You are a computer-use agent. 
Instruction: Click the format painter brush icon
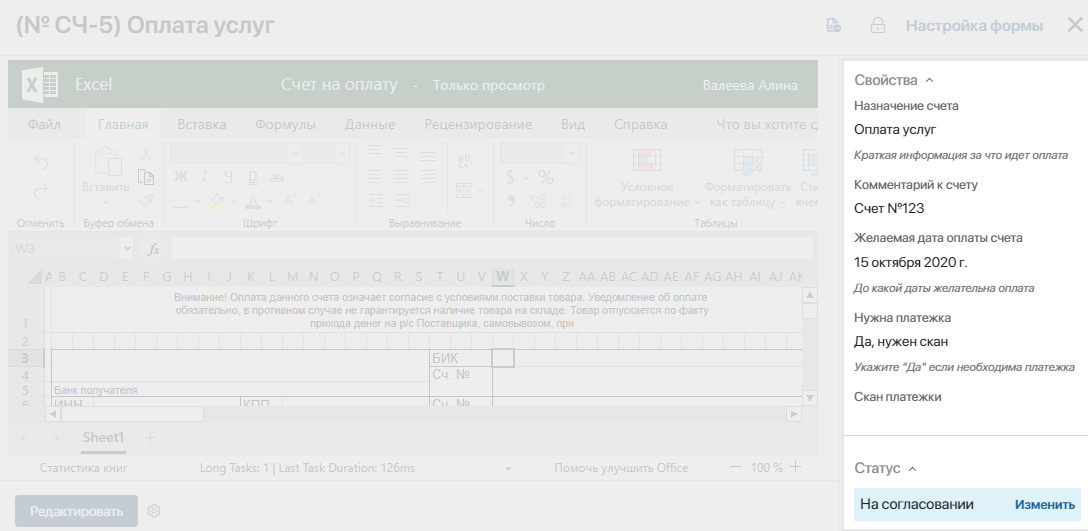[x=146, y=201]
